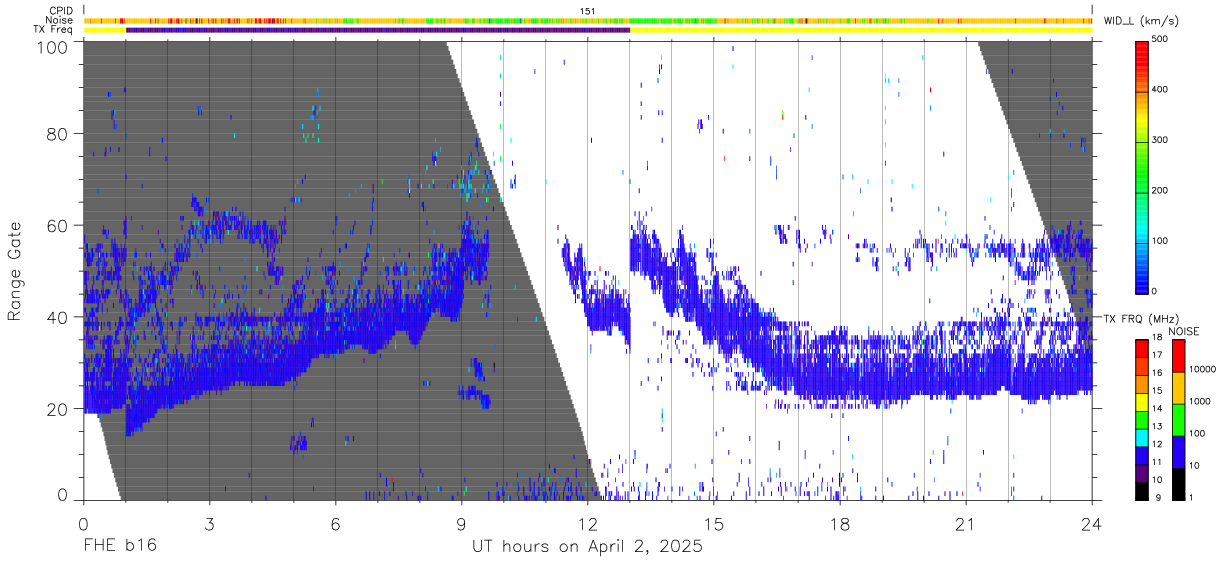This screenshot has height=567, width=1228.
Task: Click the TX FRQ (MHz) legend title
Action: (x=1142, y=319)
